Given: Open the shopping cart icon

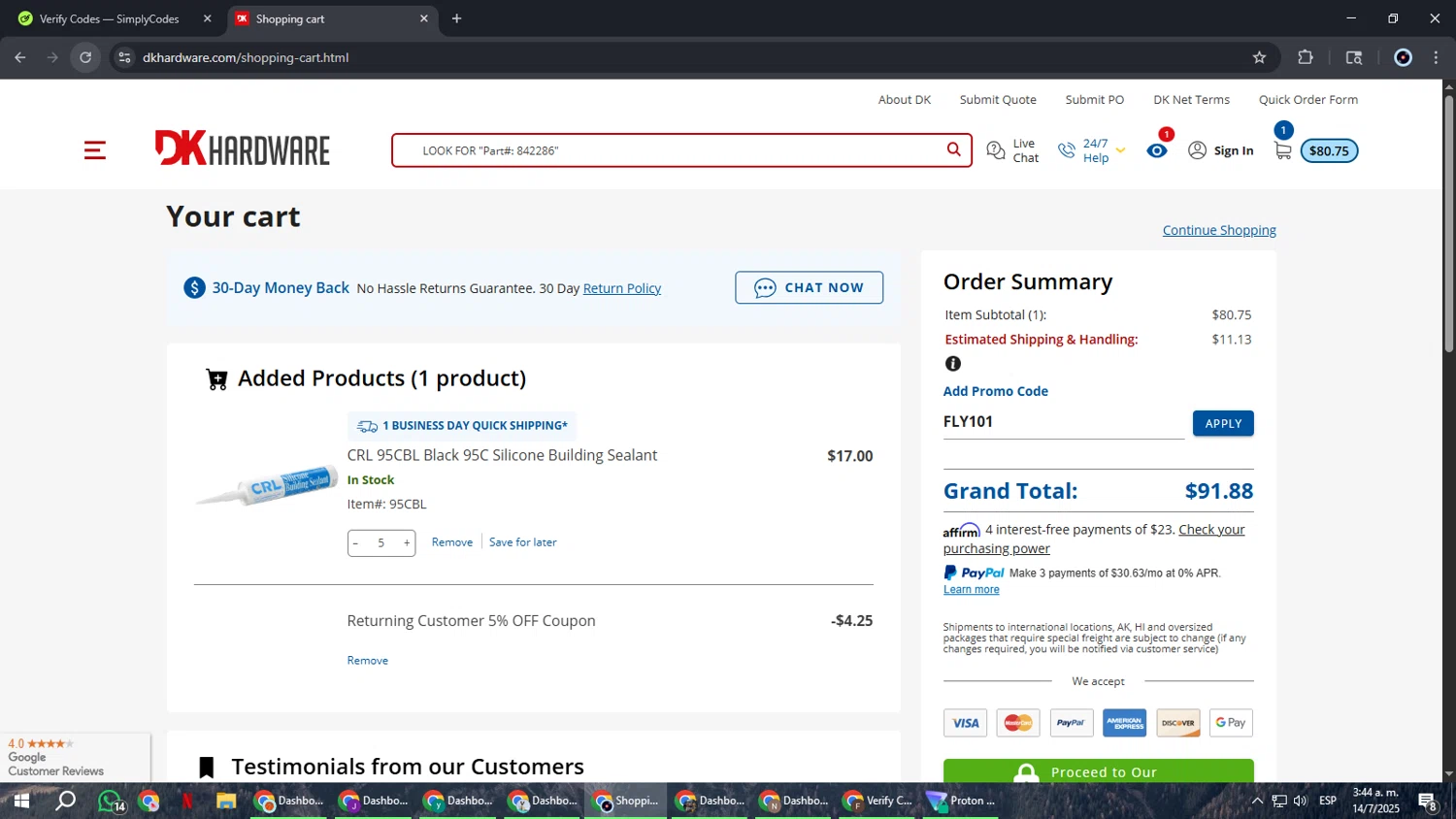Looking at the screenshot, I should [x=1283, y=150].
